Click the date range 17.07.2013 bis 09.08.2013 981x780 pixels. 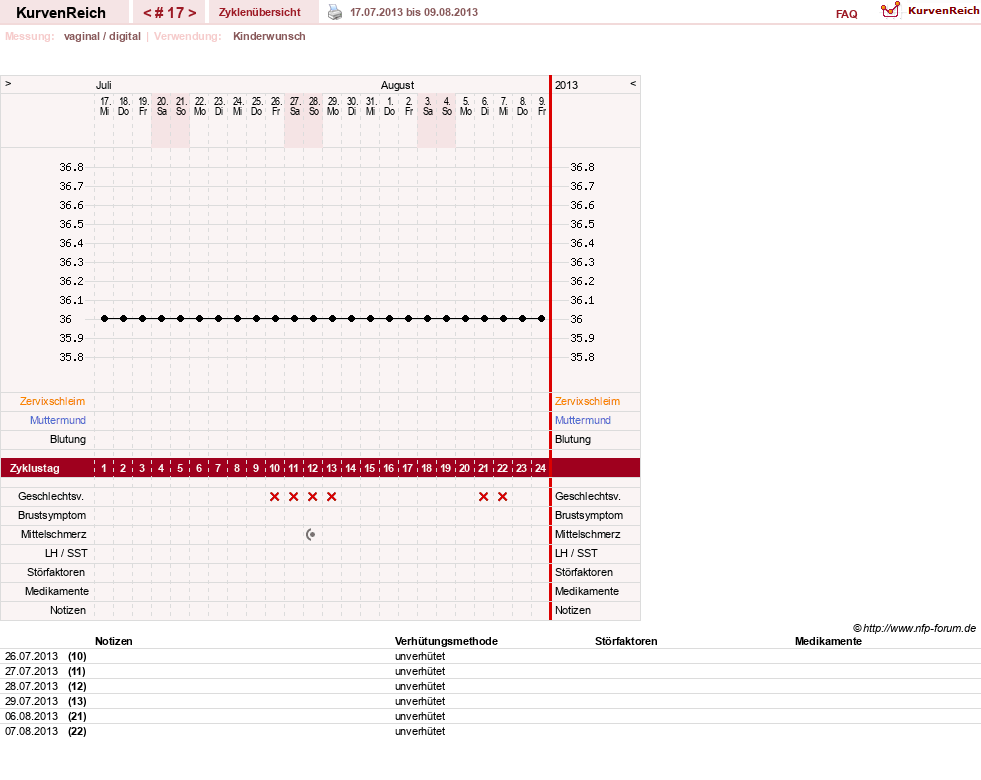tap(414, 12)
